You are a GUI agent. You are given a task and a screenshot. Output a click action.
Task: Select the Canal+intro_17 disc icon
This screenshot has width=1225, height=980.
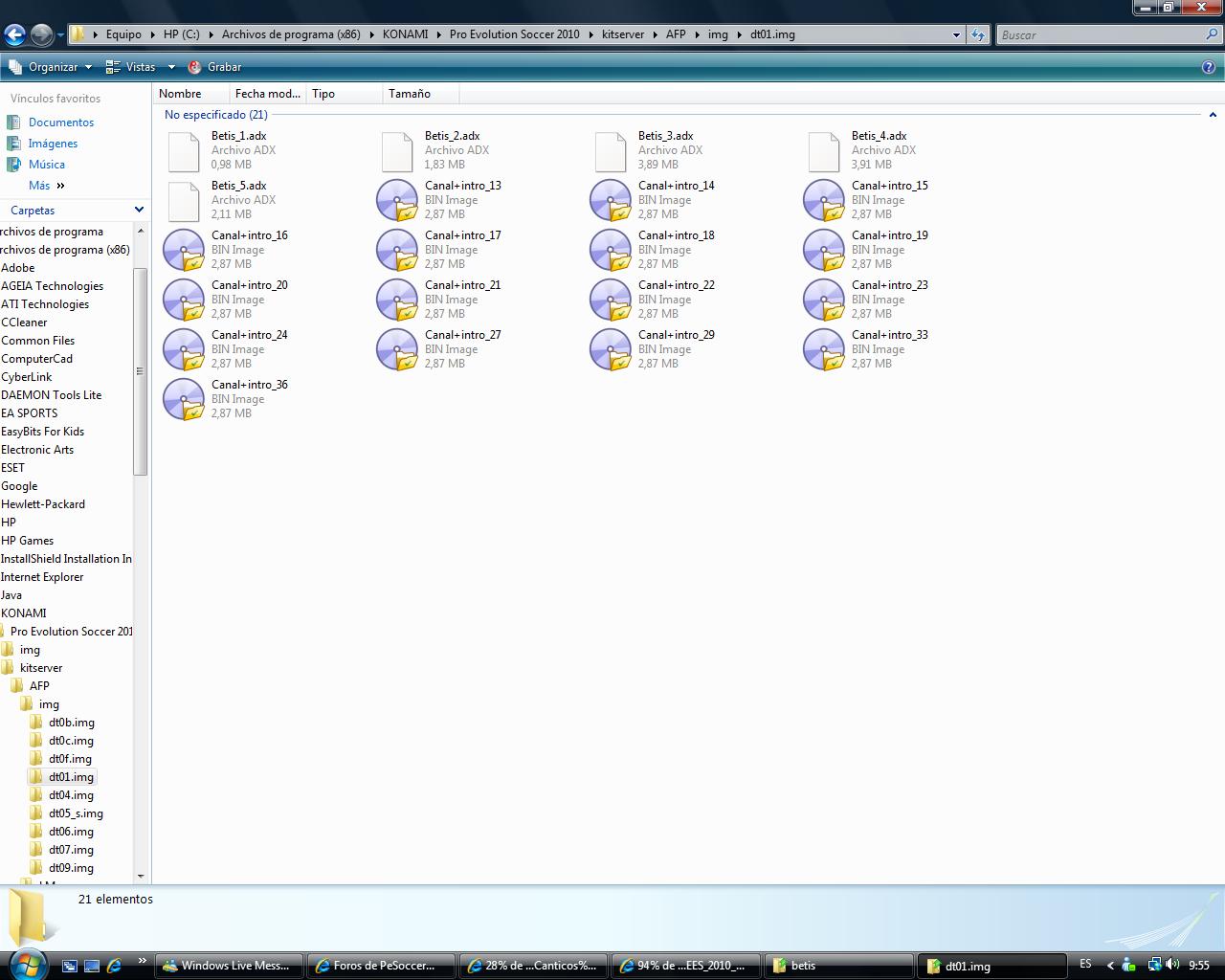click(396, 250)
